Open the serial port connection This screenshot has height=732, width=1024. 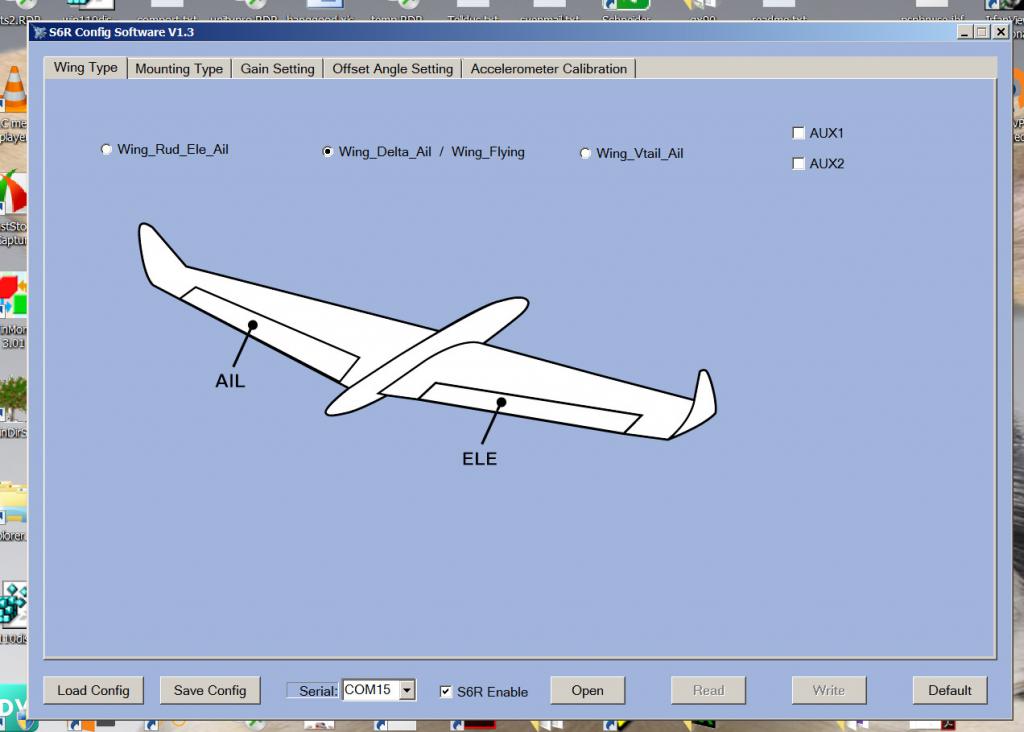pyautogui.click(x=587, y=690)
